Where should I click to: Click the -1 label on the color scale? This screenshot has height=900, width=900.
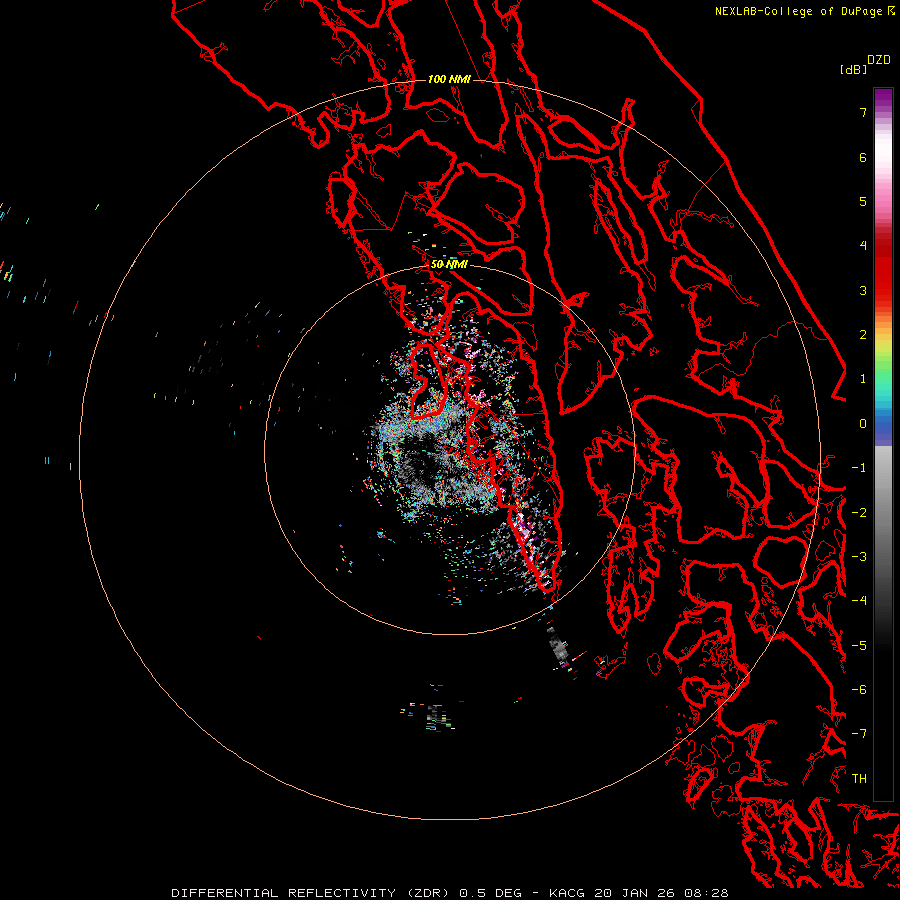click(x=859, y=468)
